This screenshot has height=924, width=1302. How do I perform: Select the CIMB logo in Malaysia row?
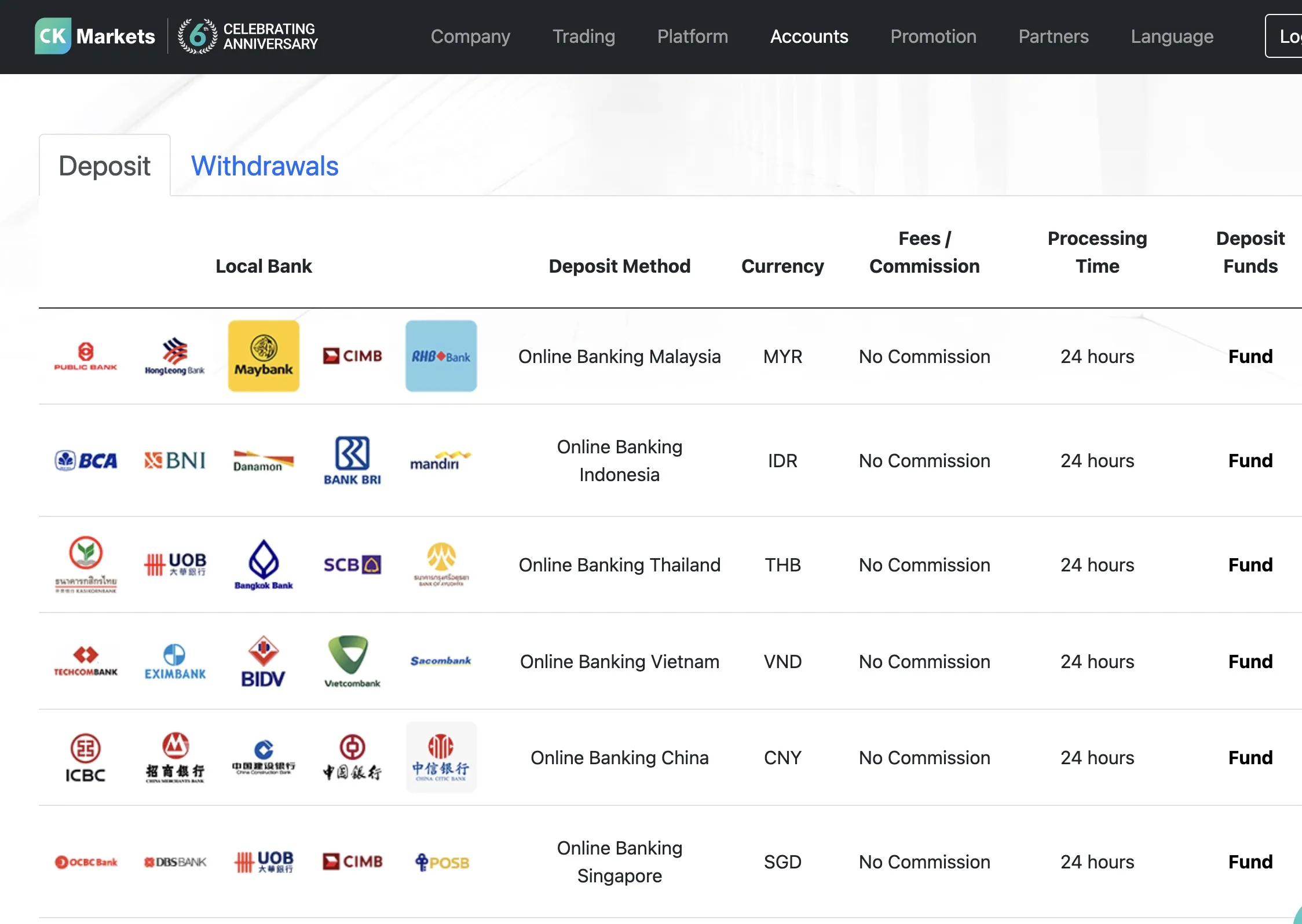352,355
